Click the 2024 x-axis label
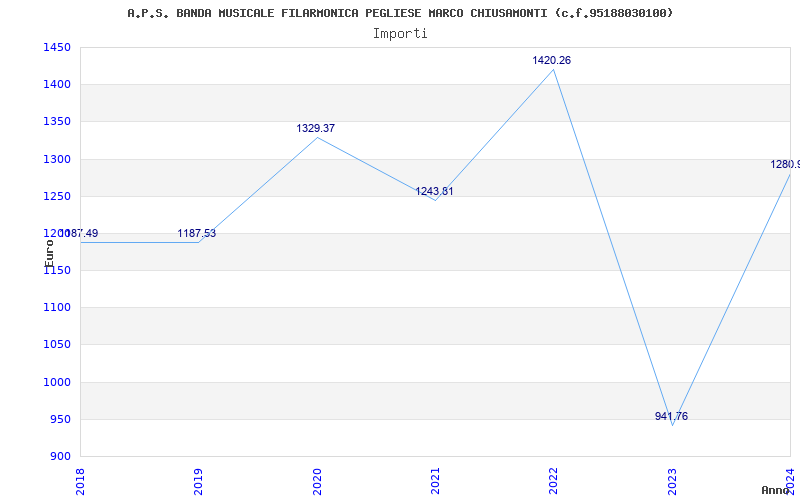Screen dimensions: 800x500 click(x=790, y=481)
